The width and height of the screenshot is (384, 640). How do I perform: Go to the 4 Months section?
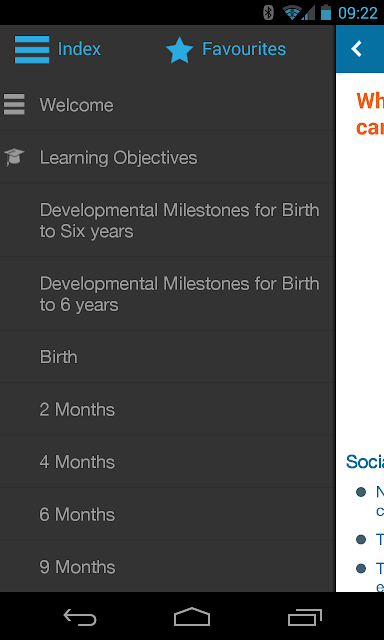coord(167,462)
